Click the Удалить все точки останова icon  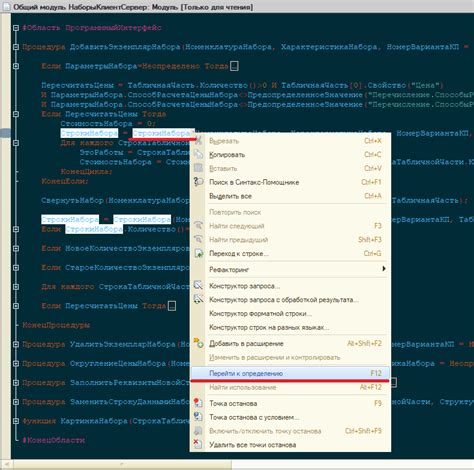coord(198,444)
